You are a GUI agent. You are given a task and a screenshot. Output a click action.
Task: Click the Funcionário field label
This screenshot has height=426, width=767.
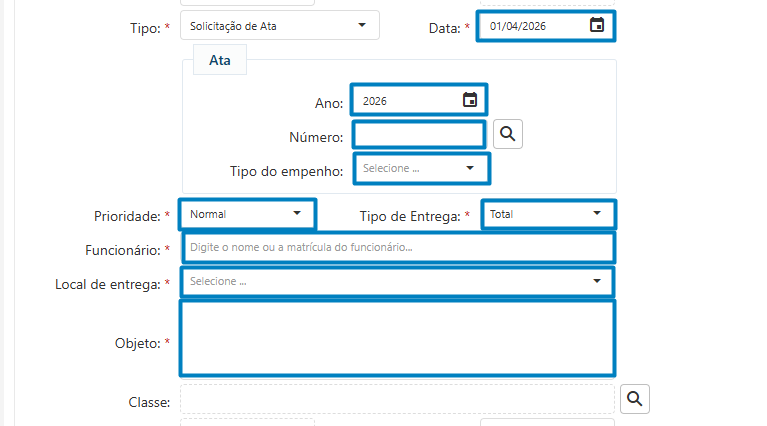121,249
